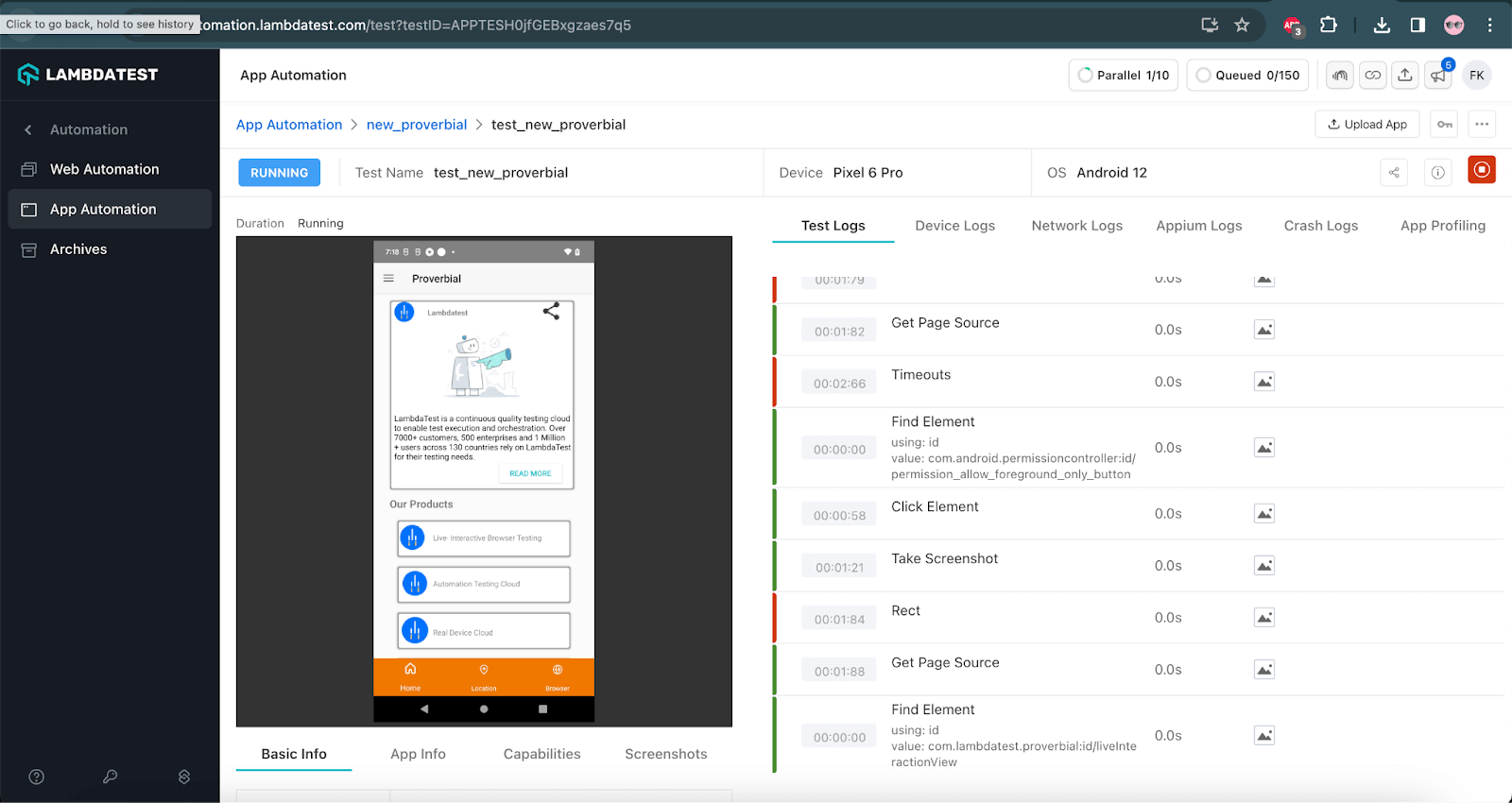
Task: Select the Rect log entry
Action: pos(1138,618)
